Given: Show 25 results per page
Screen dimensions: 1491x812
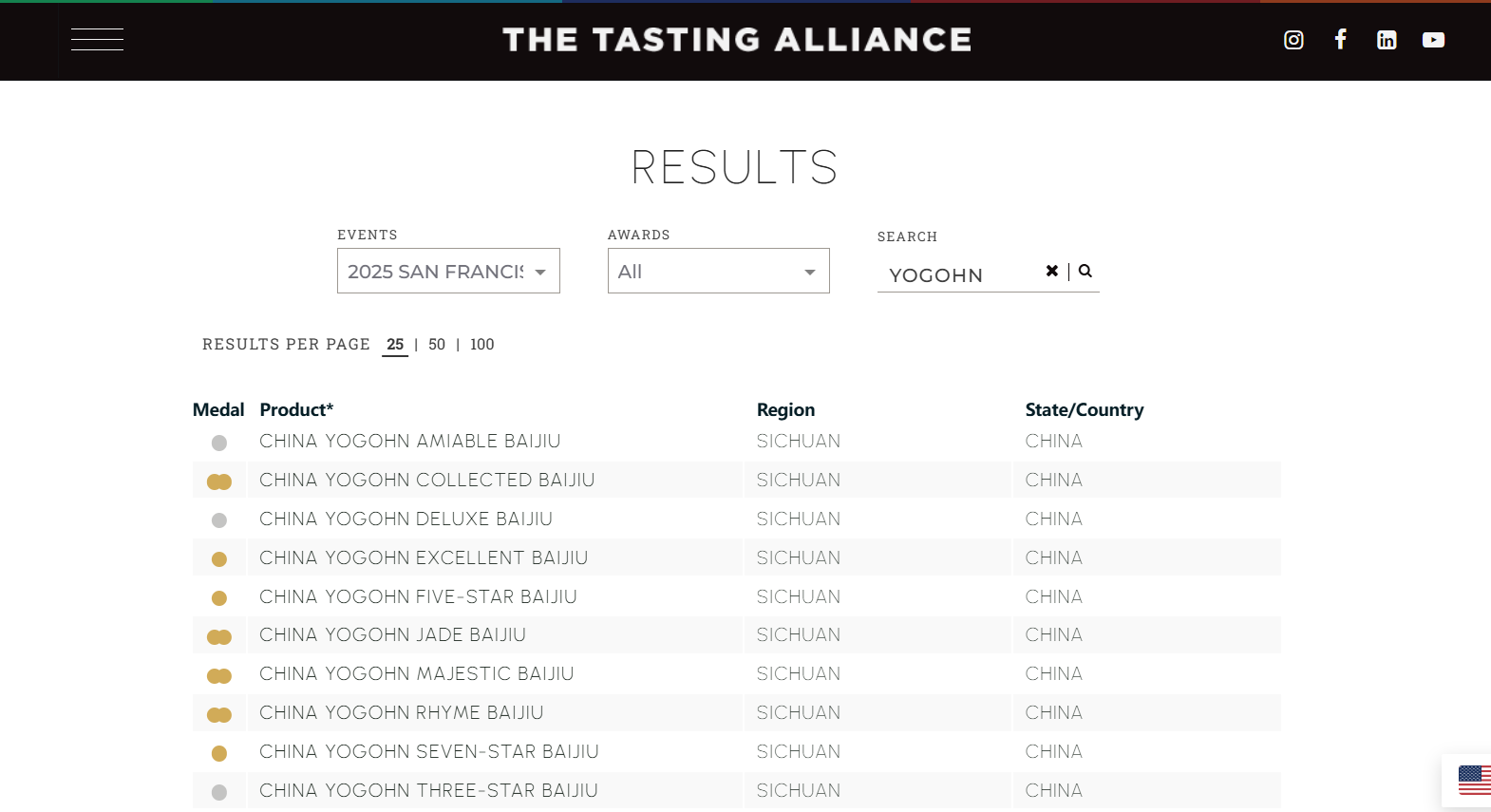Looking at the screenshot, I should click(395, 344).
